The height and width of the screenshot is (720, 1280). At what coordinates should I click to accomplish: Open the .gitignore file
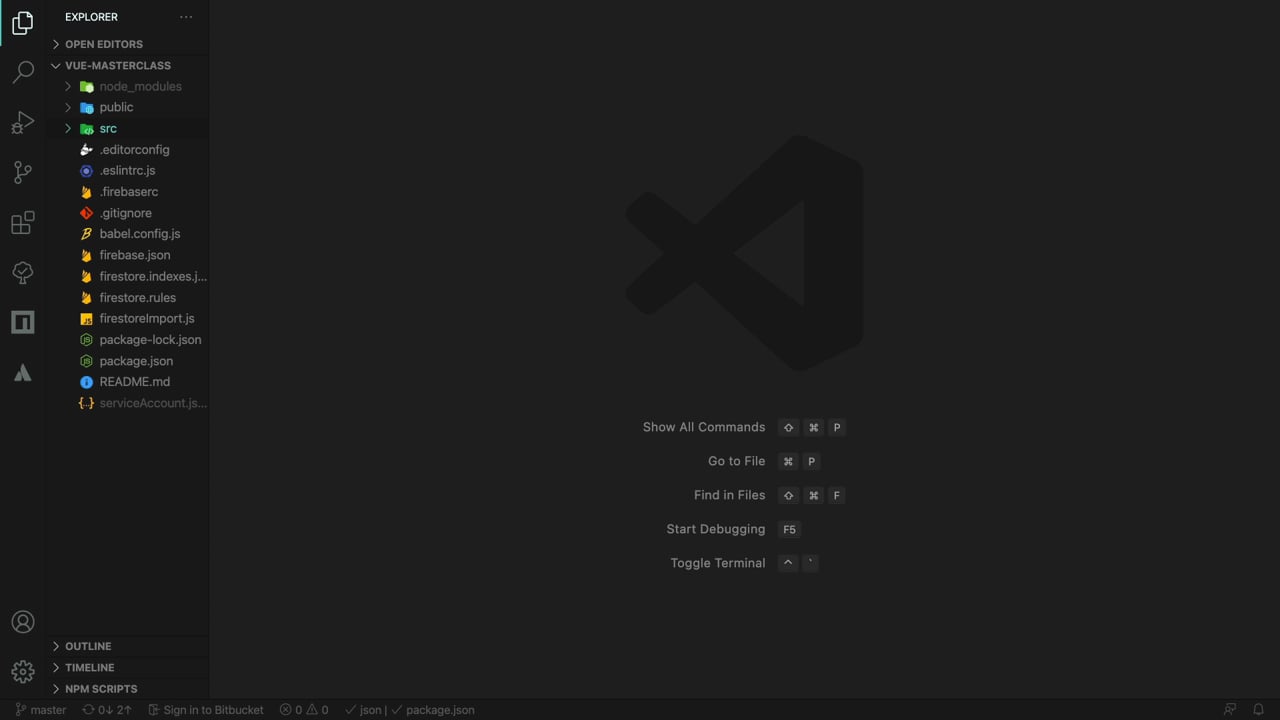tap(127, 213)
